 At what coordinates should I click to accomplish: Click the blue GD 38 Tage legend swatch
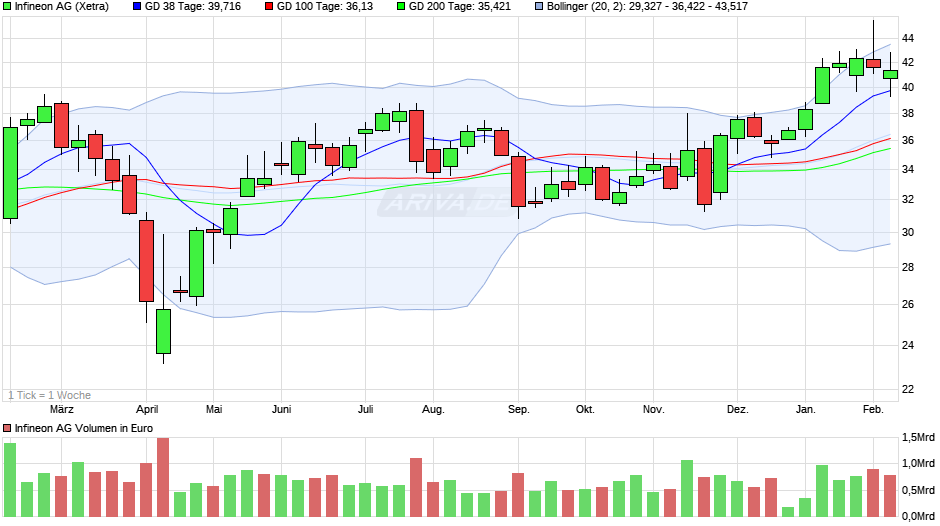(x=137, y=7)
